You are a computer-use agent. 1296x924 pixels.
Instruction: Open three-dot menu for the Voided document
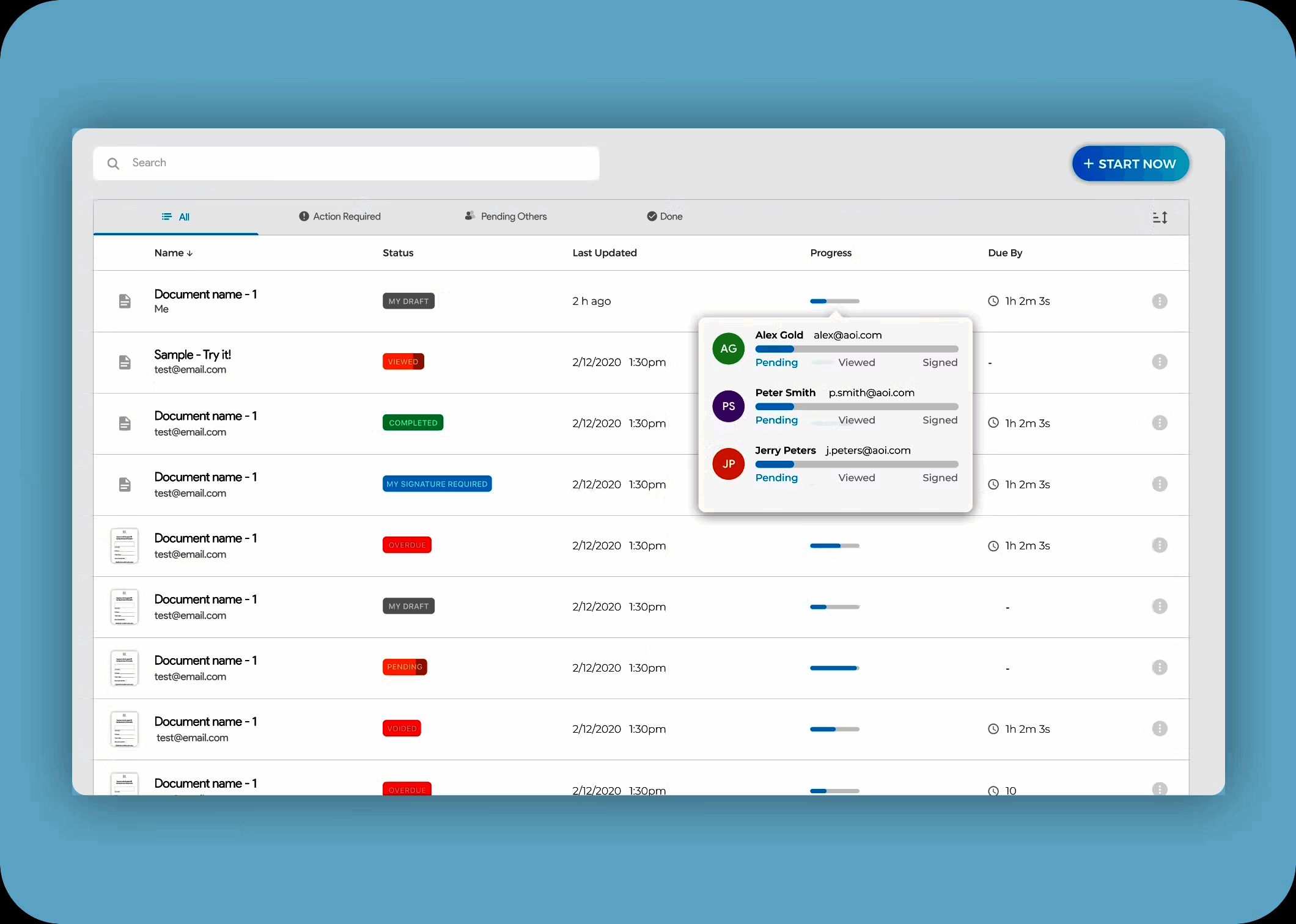pos(1159,728)
